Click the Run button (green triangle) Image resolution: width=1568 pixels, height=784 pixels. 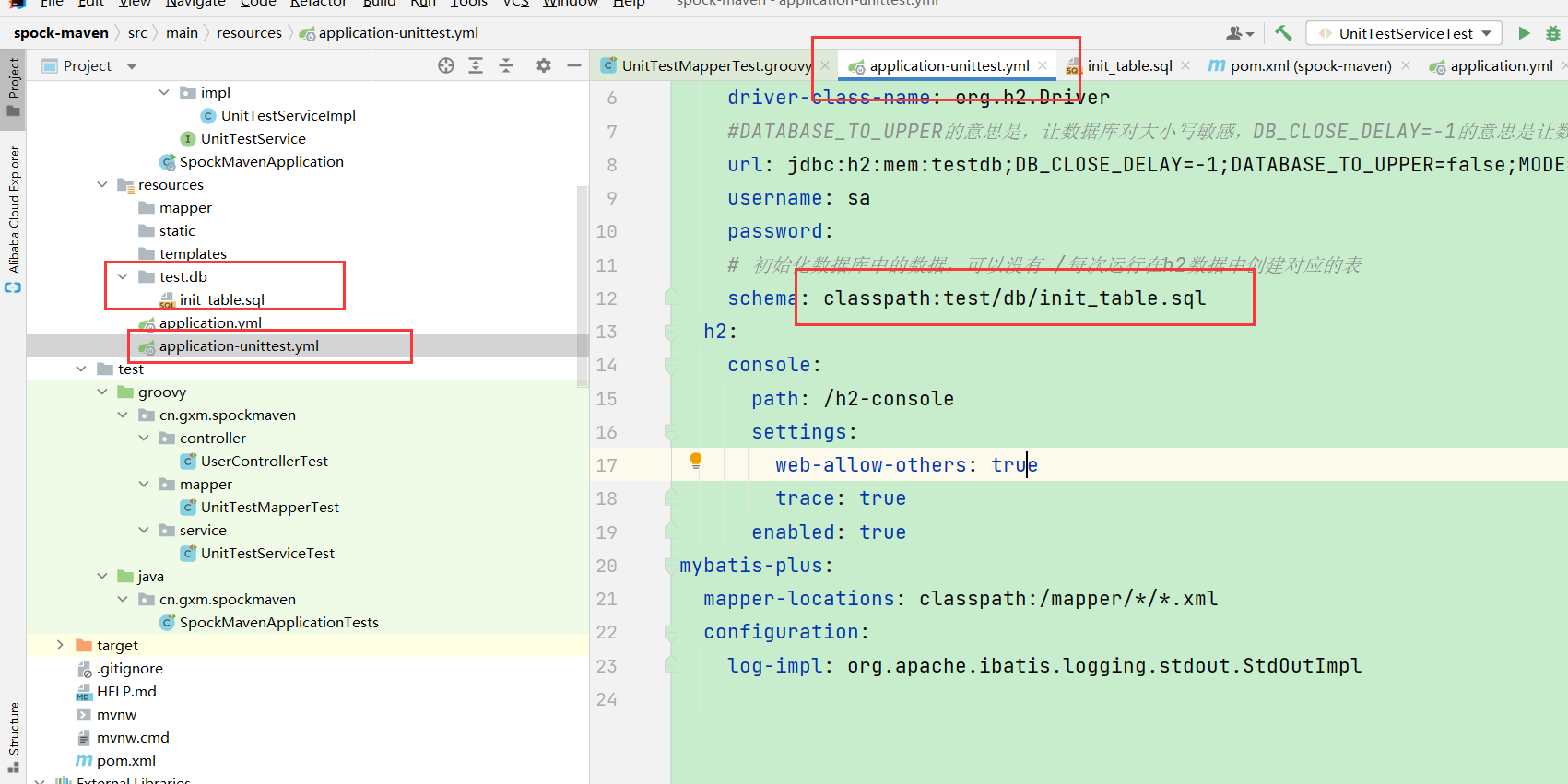coord(1524,33)
